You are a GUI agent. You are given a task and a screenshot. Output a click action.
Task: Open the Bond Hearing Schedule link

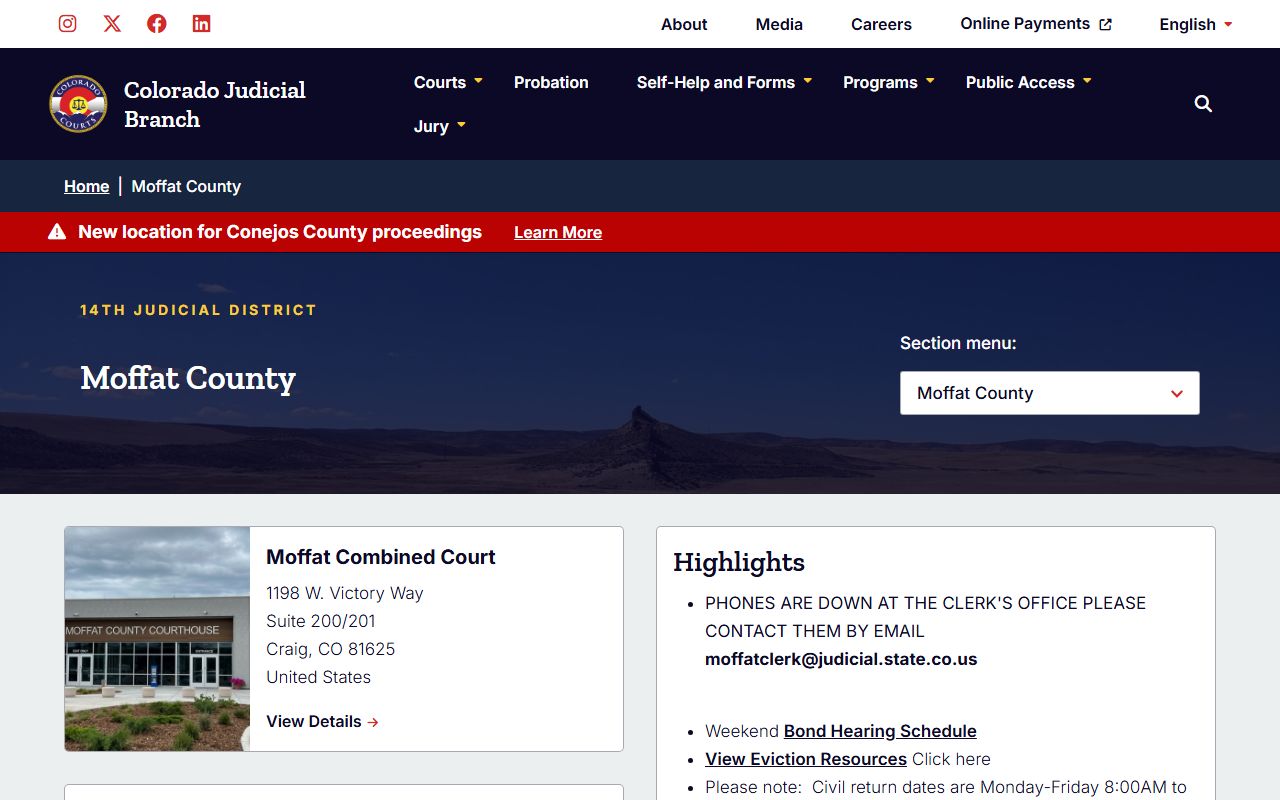click(880, 731)
